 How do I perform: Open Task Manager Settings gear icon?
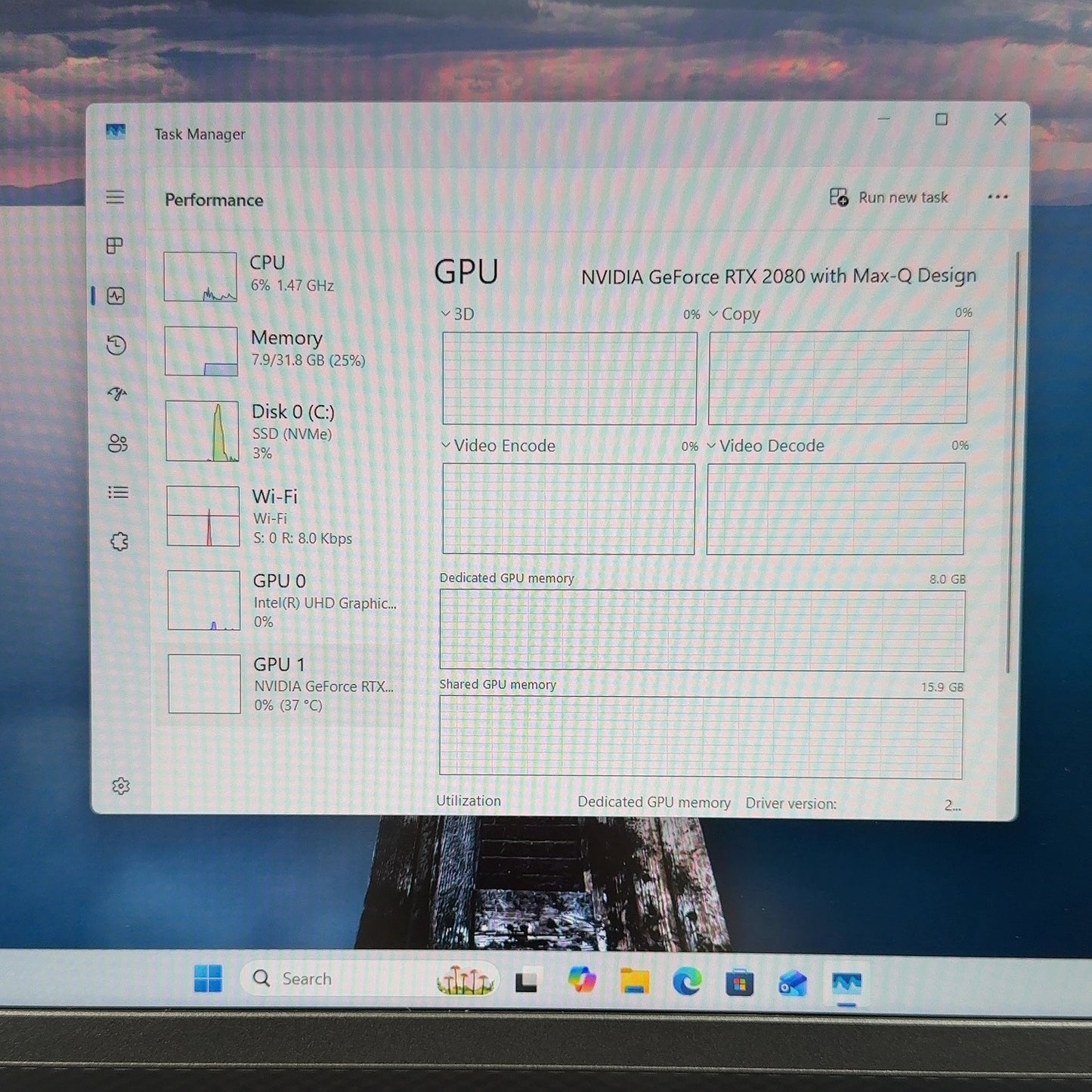121,786
